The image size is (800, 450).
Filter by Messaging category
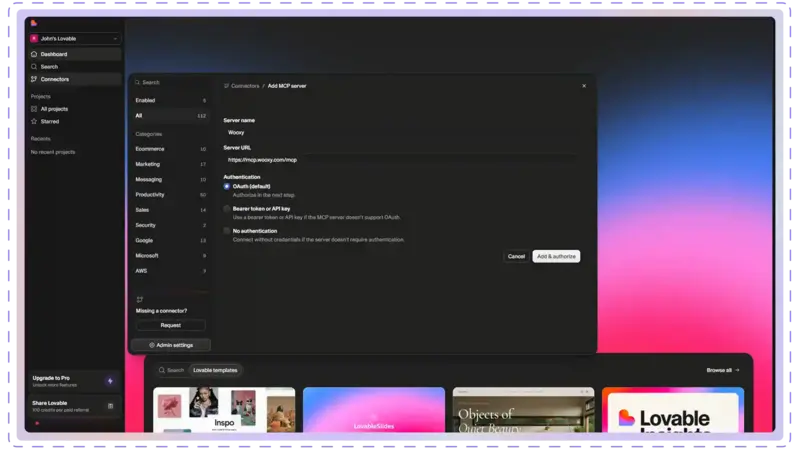(170, 180)
